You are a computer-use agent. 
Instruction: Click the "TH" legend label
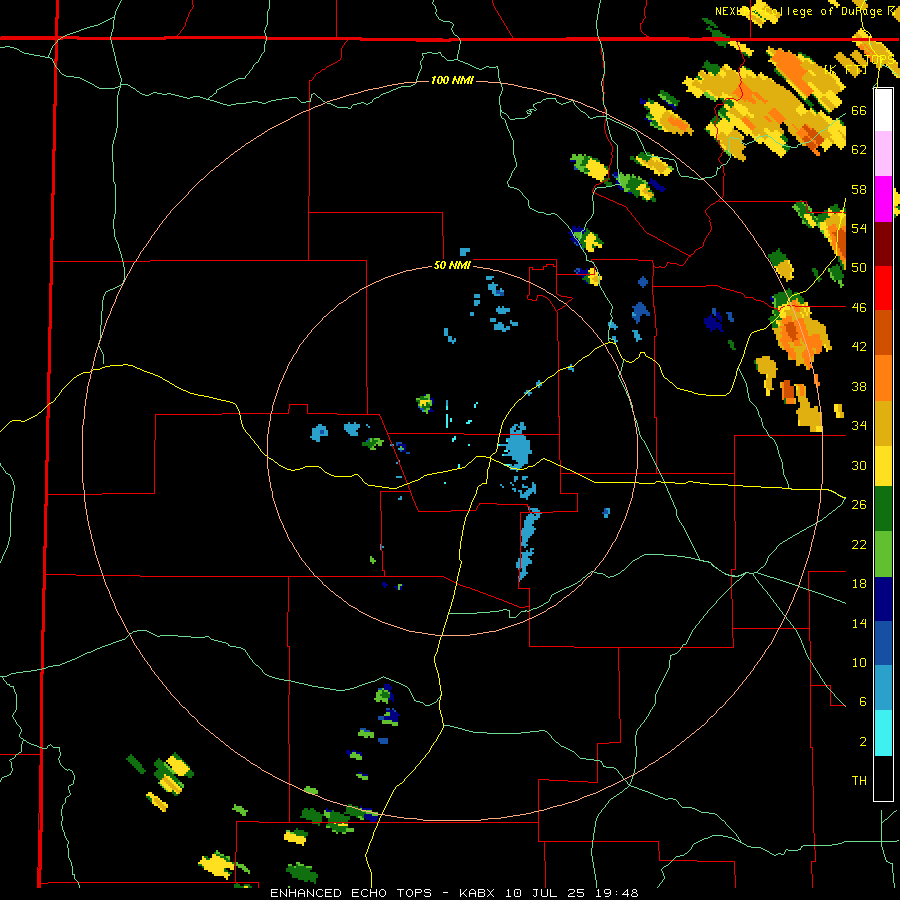859,781
